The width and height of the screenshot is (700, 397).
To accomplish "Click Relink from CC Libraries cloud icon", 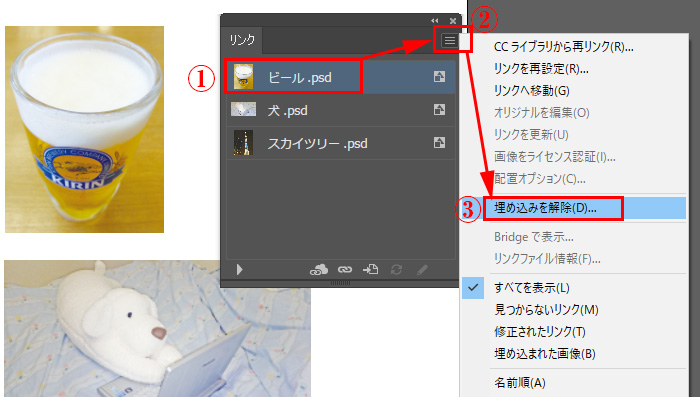I will 319,269.
